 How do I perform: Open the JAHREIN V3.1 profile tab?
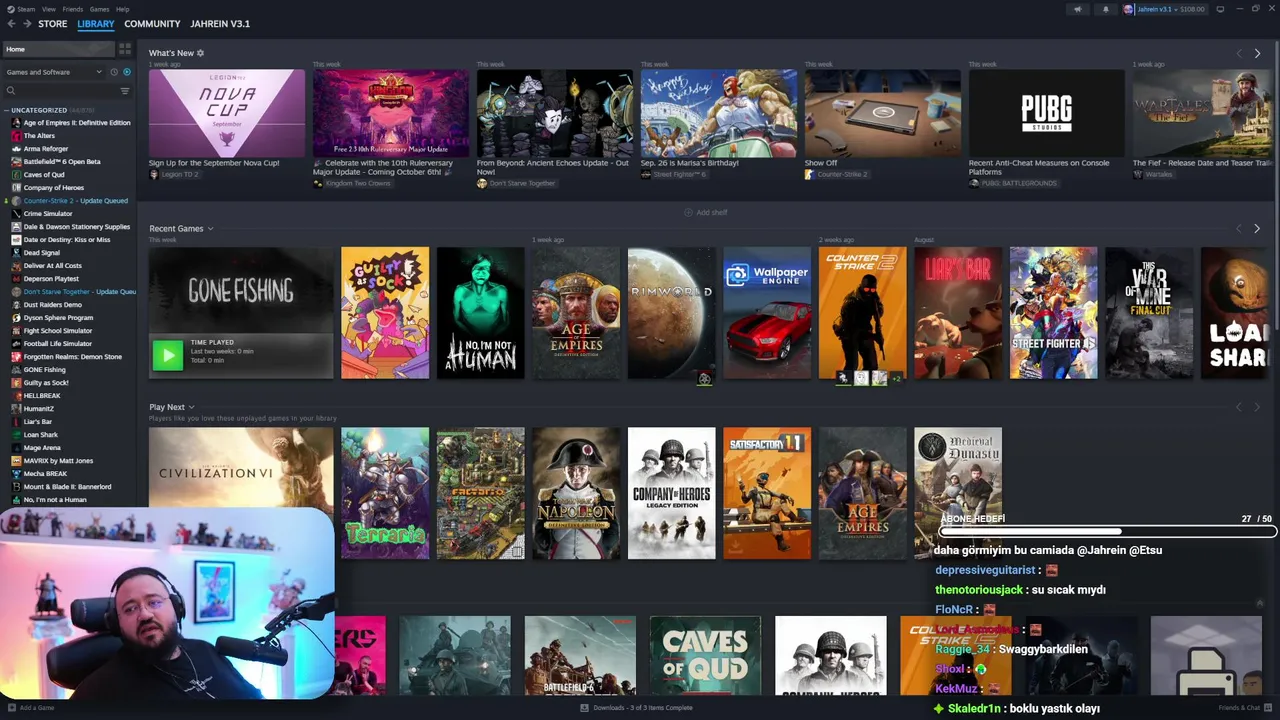pos(220,24)
